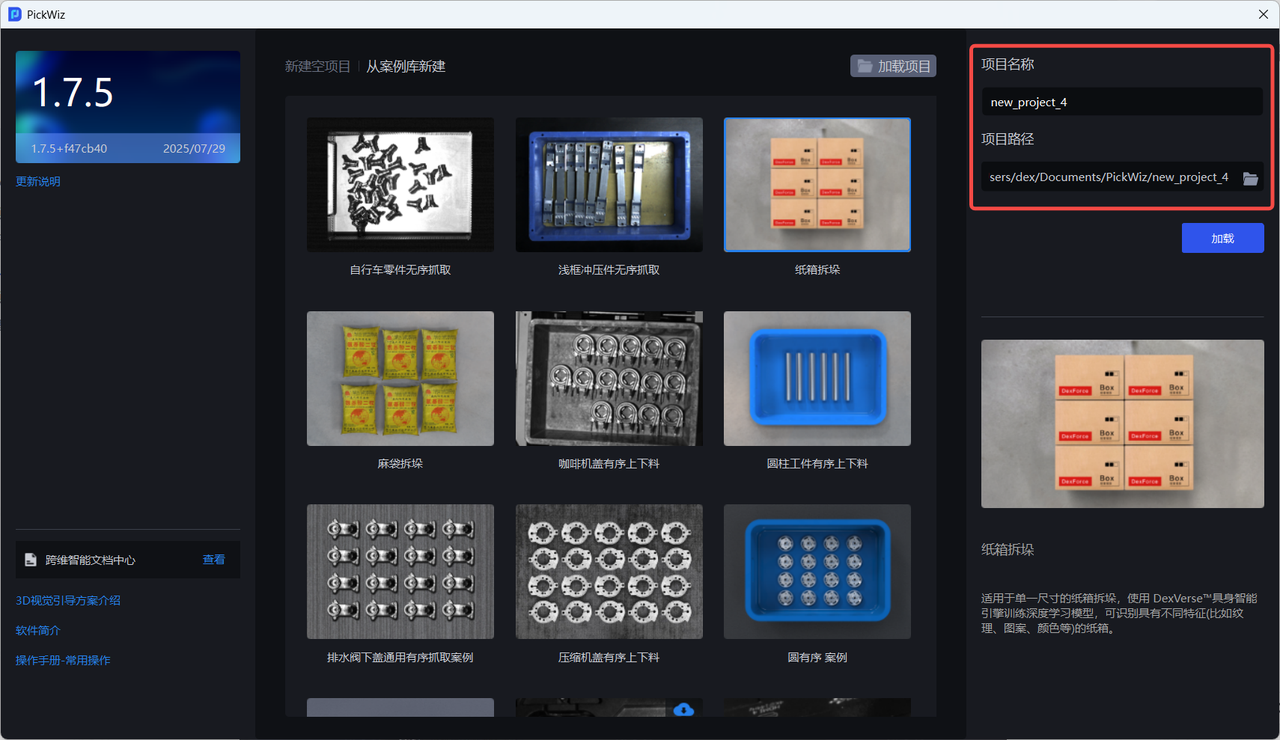Click the cloud download icon on bottom thumbnail
The width and height of the screenshot is (1280, 740).
(x=684, y=709)
